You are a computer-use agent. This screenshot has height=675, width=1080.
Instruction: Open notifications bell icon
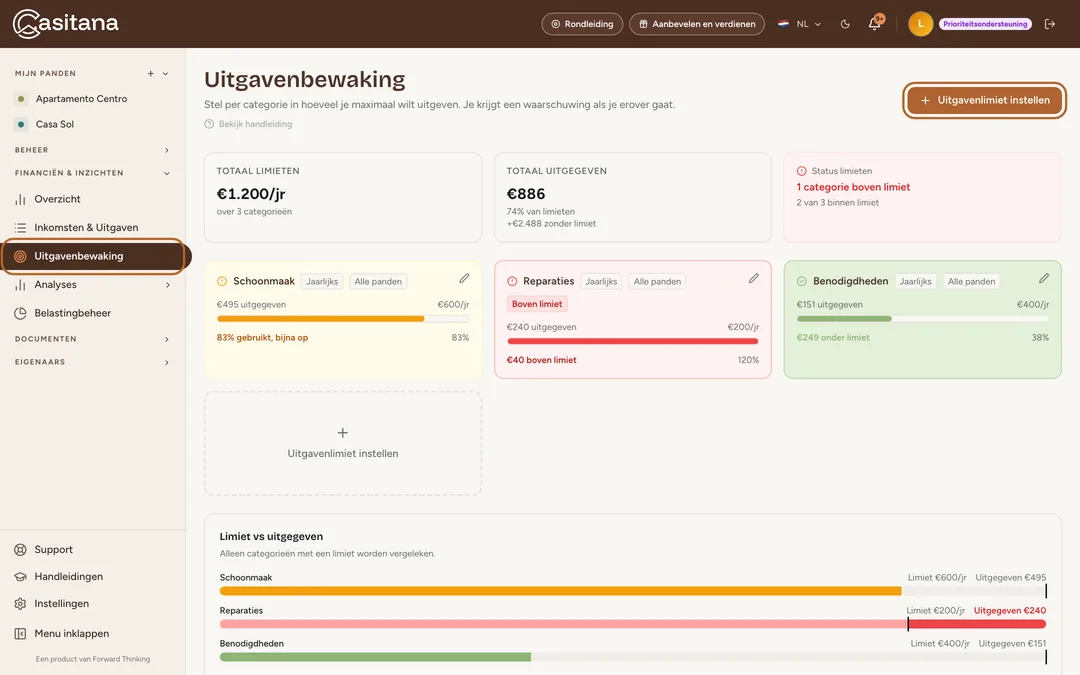click(875, 23)
